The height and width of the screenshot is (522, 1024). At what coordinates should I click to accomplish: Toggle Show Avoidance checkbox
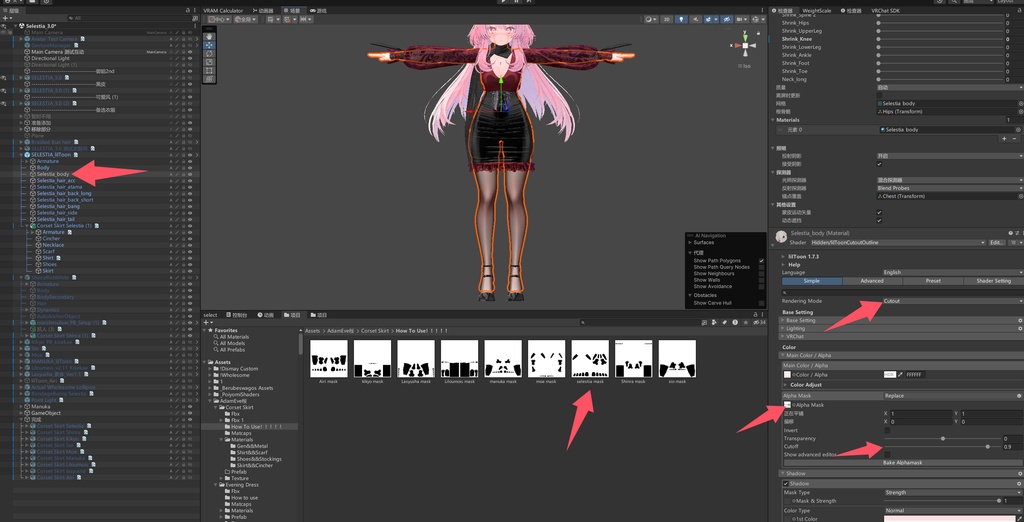pyautogui.click(x=761, y=286)
